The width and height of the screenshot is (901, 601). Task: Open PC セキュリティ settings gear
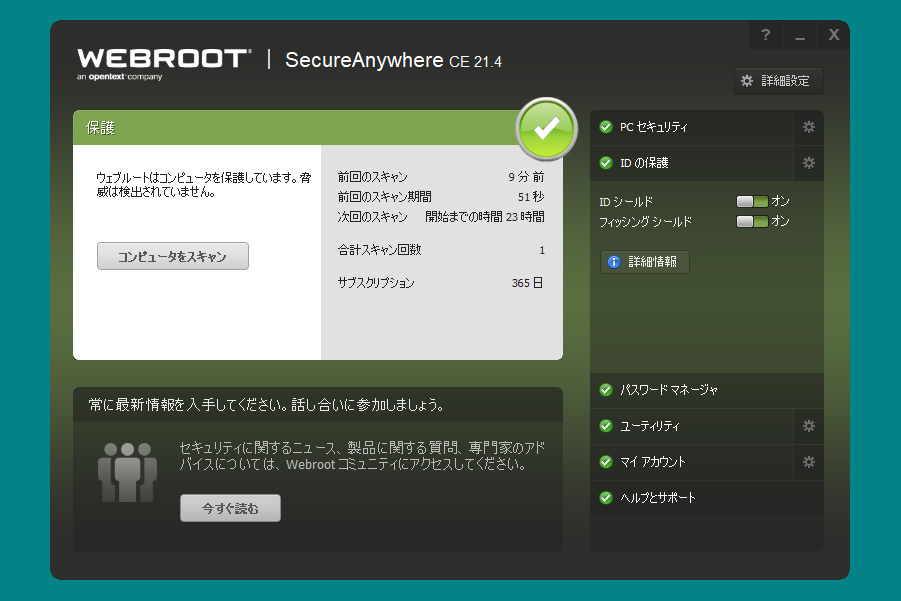point(808,127)
